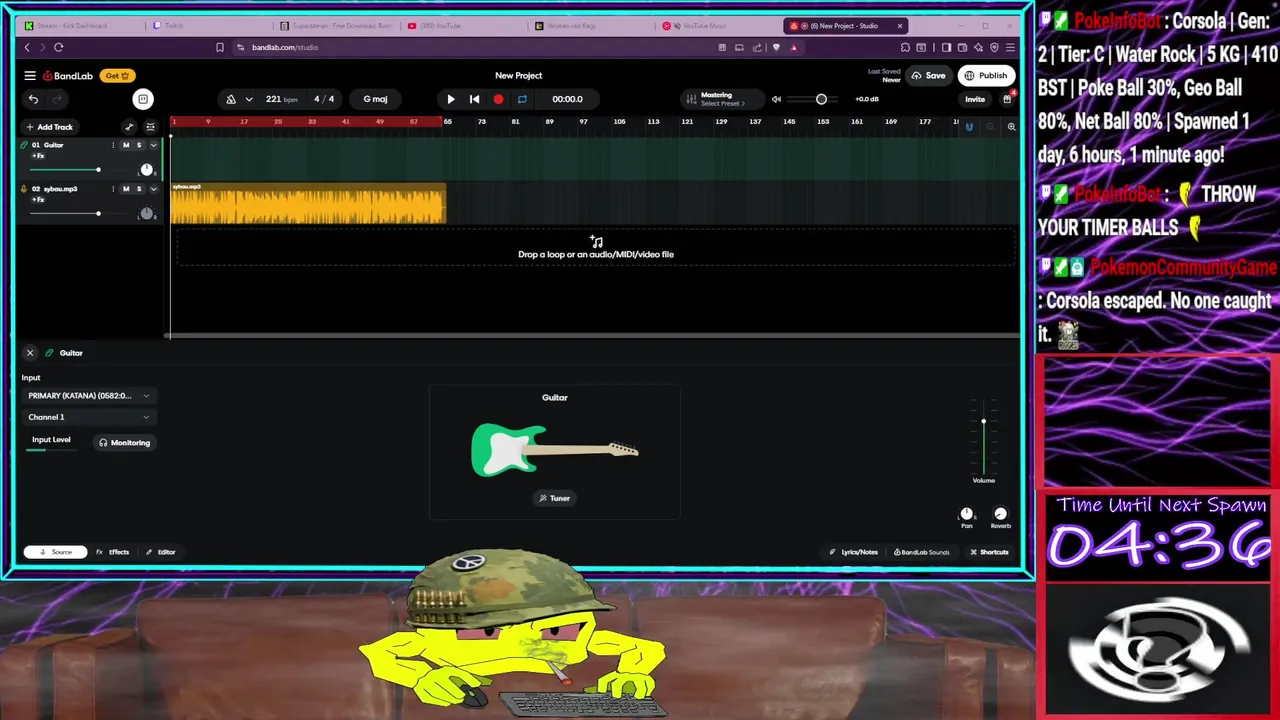This screenshot has width=1280, height=720.
Task: Toggle the loop cycle button
Action: tap(522, 99)
